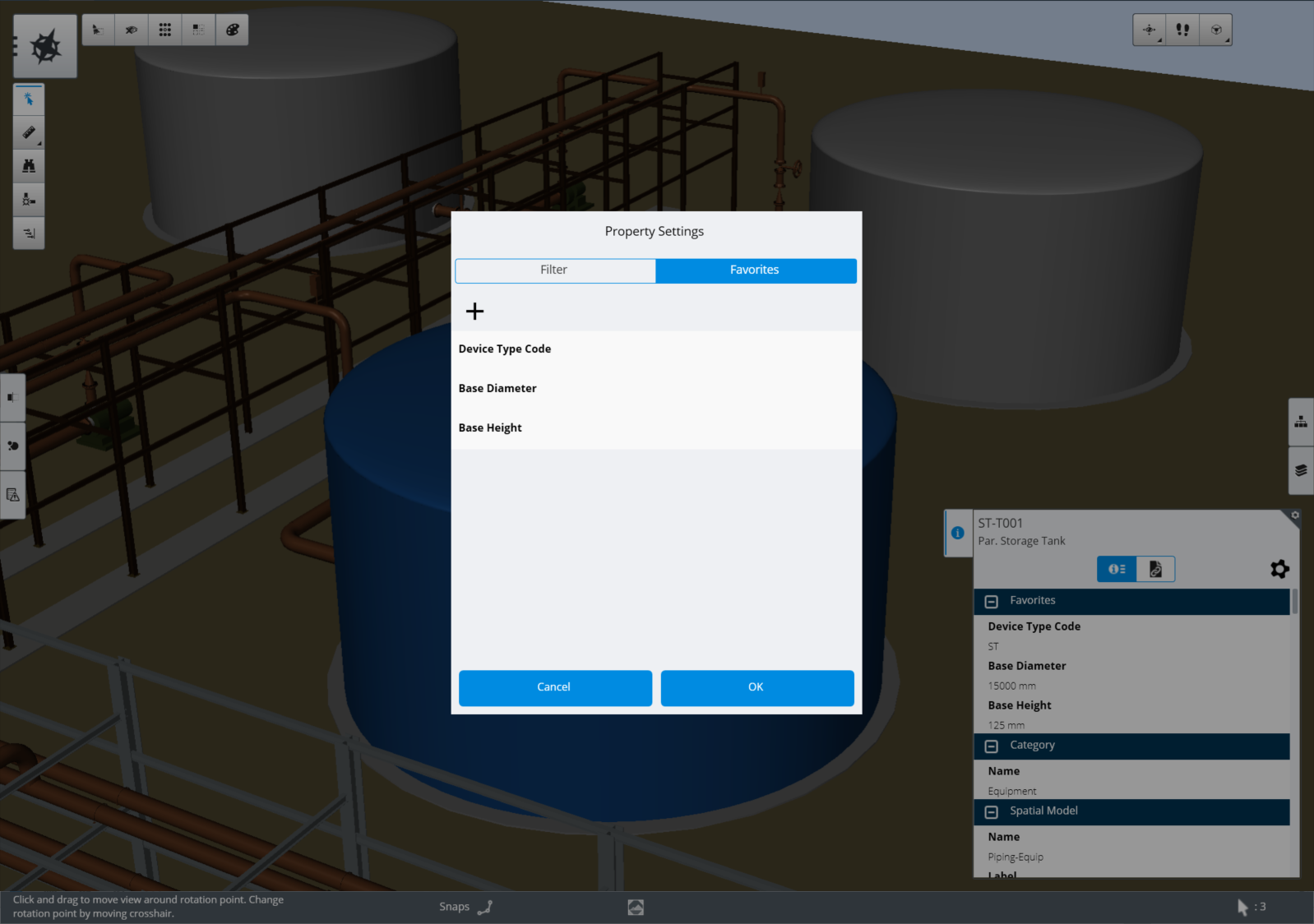This screenshot has height=924, width=1314.
Task: Open the compass main menu button
Action: [x=45, y=46]
